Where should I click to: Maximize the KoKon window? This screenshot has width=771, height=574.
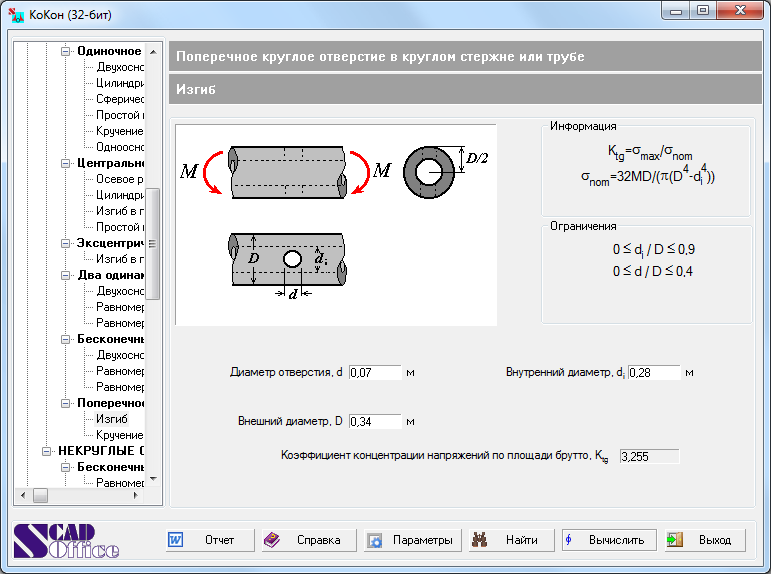click(x=703, y=11)
